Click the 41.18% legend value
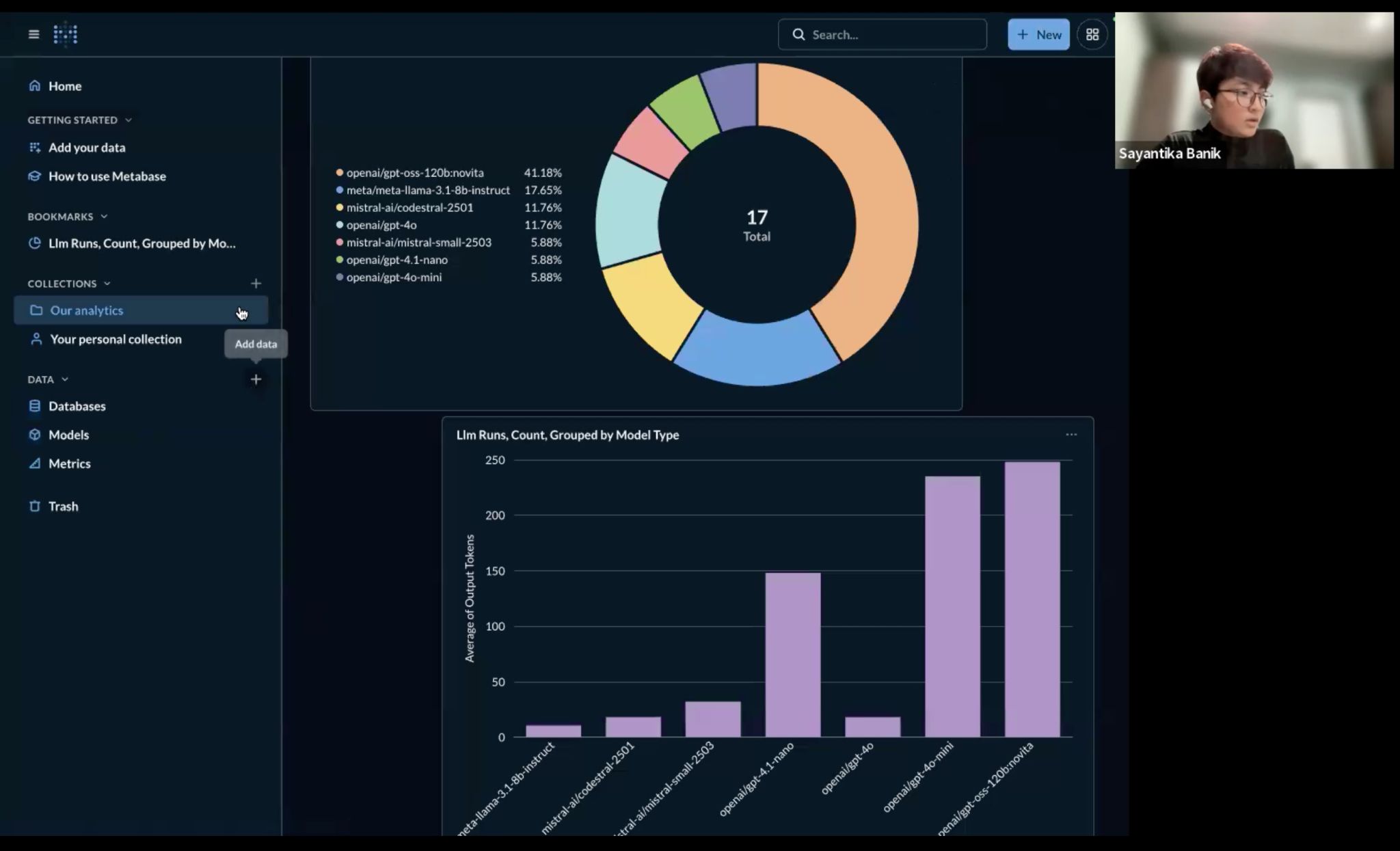This screenshot has width=1400, height=851. 543,172
